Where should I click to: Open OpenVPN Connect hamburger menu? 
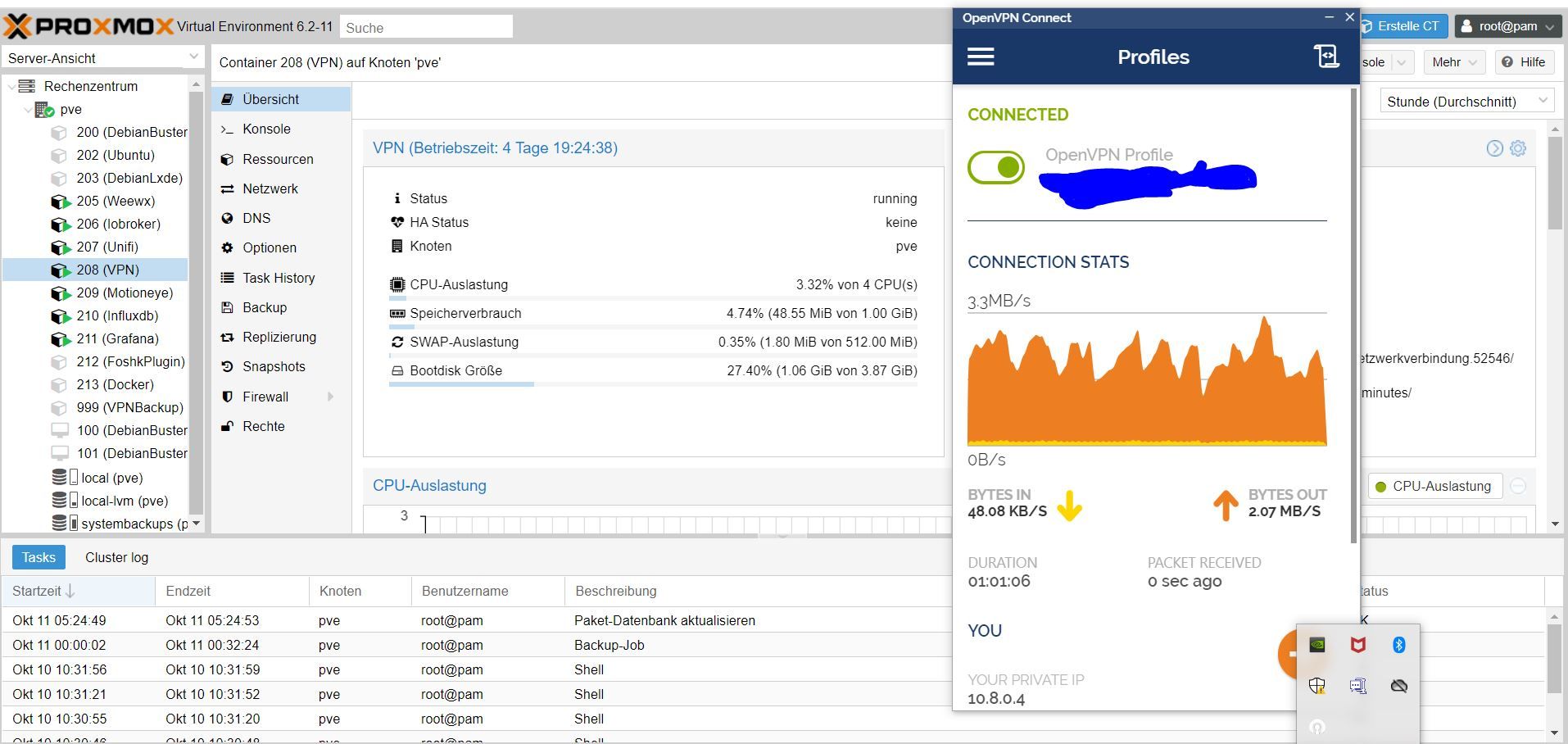[x=981, y=57]
